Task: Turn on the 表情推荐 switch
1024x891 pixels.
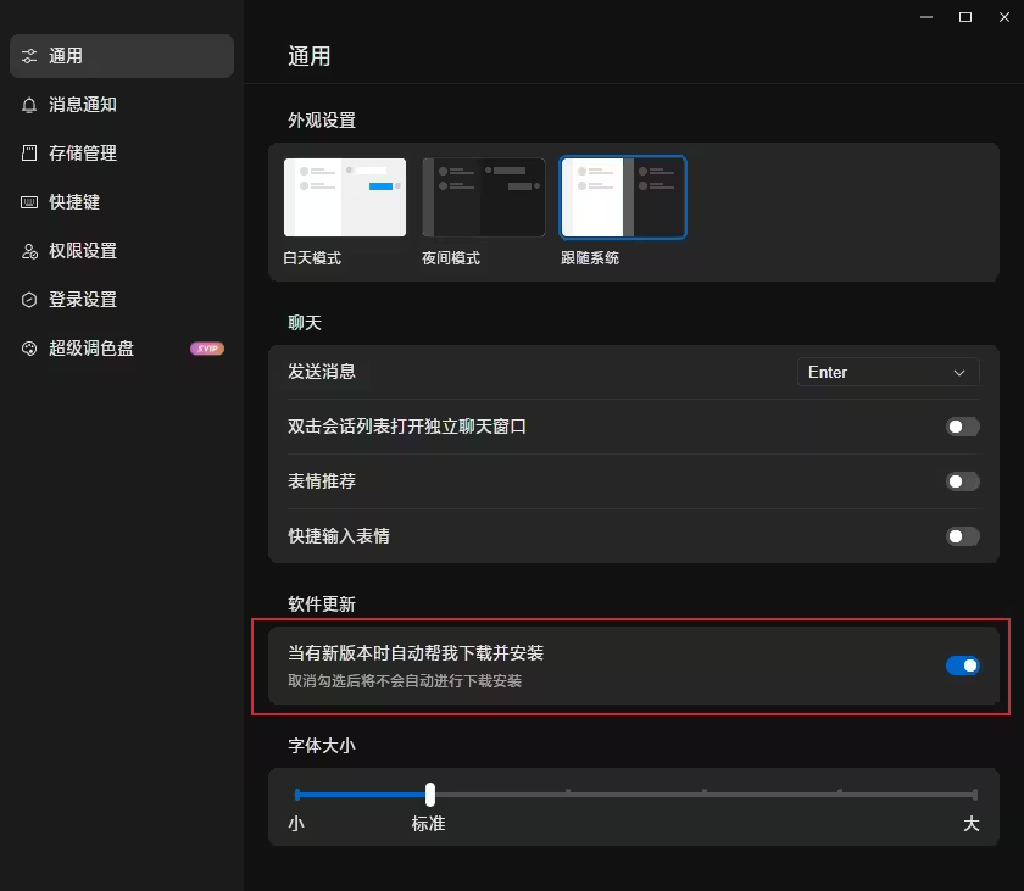Action: pyautogui.click(x=961, y=481)
